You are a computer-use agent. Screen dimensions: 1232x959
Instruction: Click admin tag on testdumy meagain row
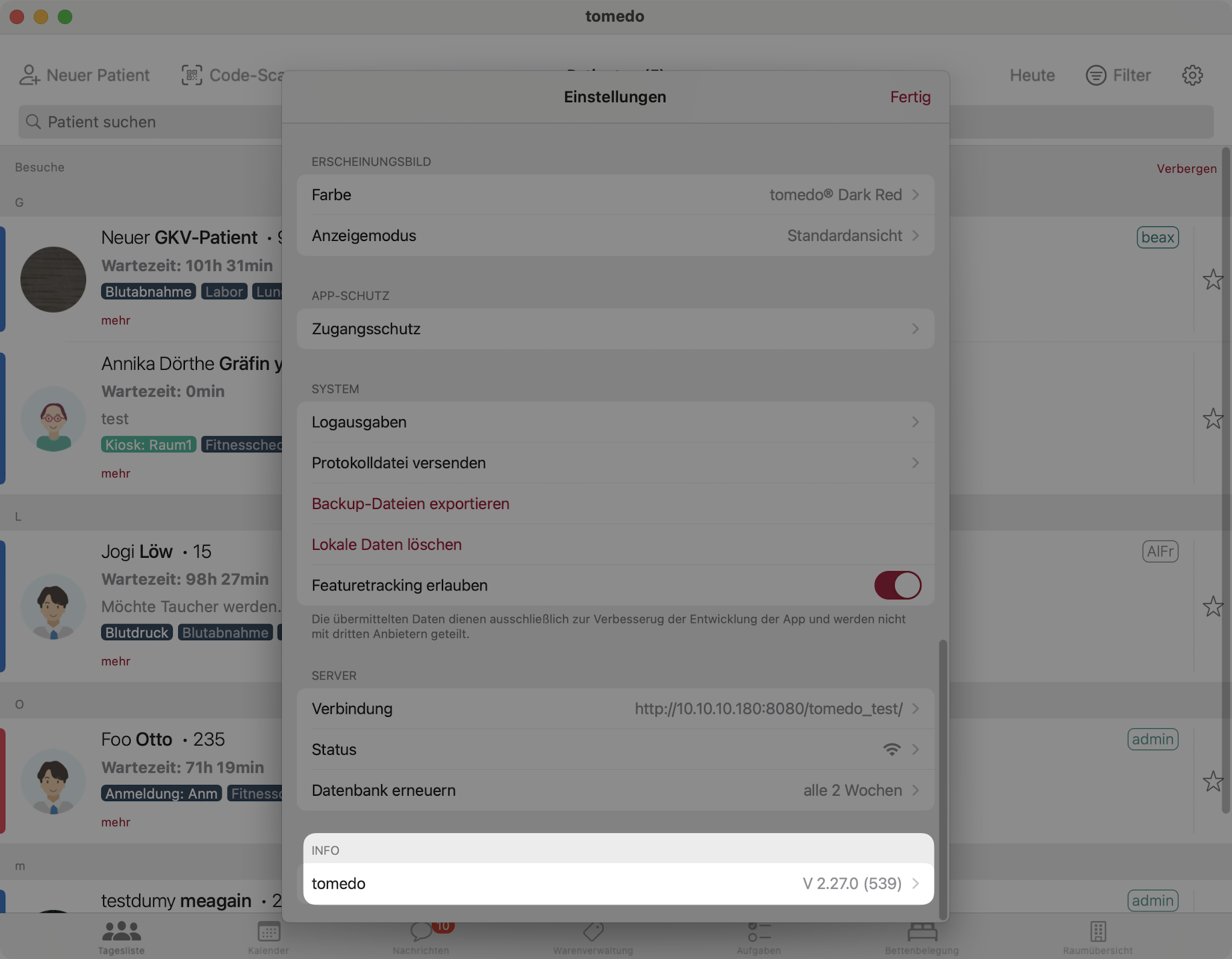click(1153, 901)
